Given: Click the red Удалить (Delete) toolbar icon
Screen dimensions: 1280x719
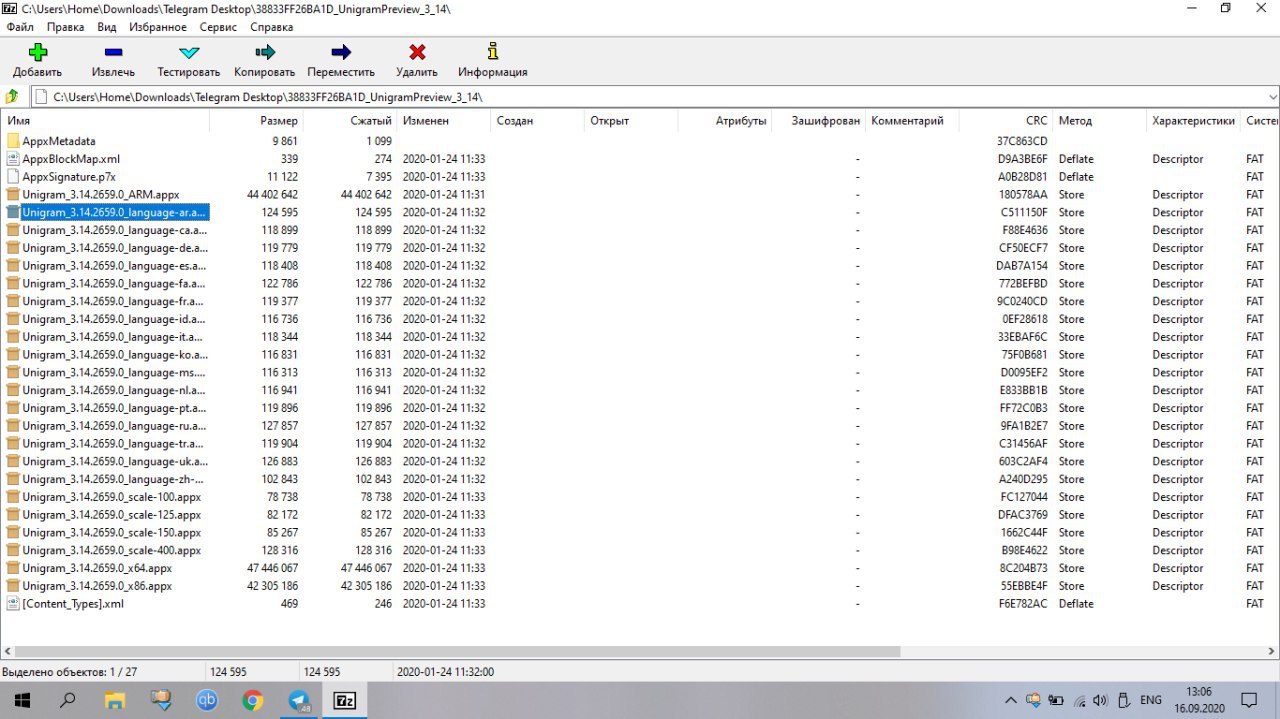Looking at the screenshot, I should 417,52.
